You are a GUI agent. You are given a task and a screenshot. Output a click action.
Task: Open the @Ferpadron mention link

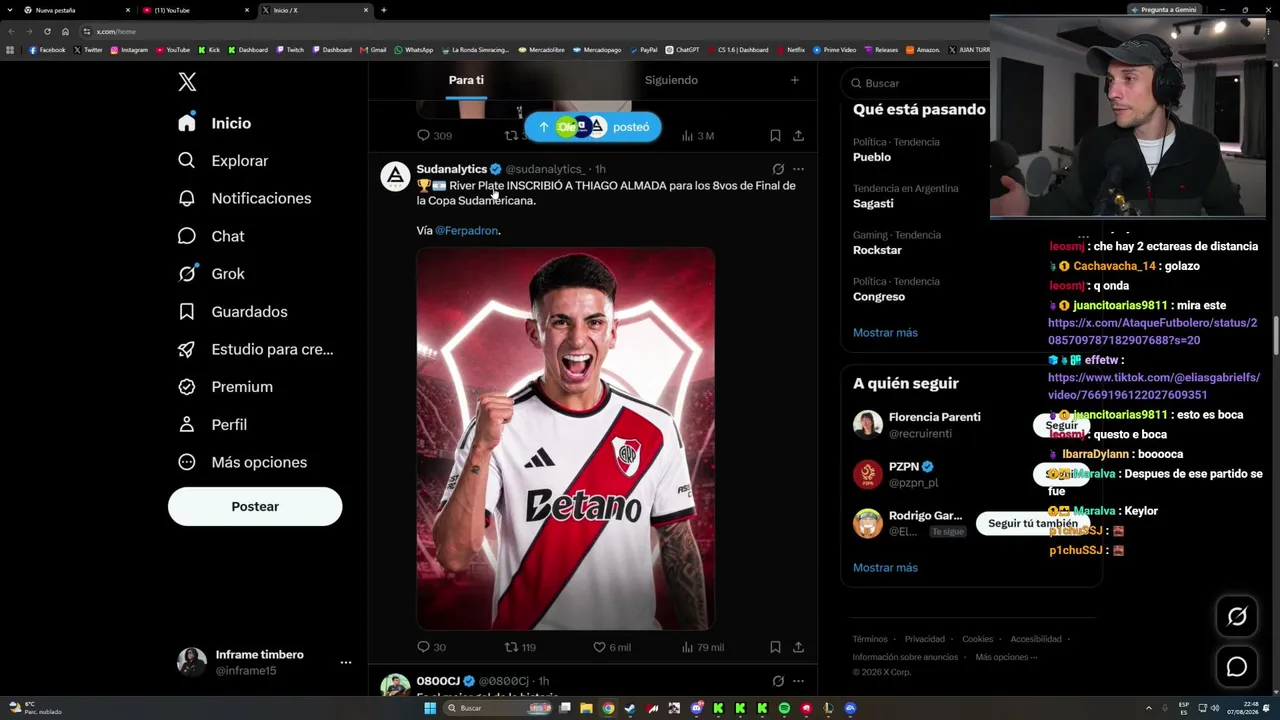coord(466,231)
